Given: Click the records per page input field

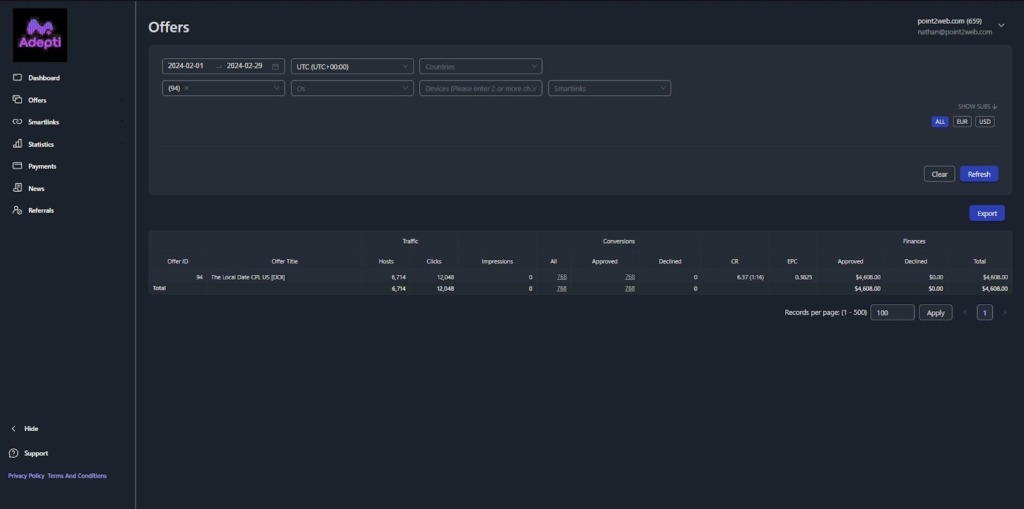Looking at the screenshot, I should [892, 313].
